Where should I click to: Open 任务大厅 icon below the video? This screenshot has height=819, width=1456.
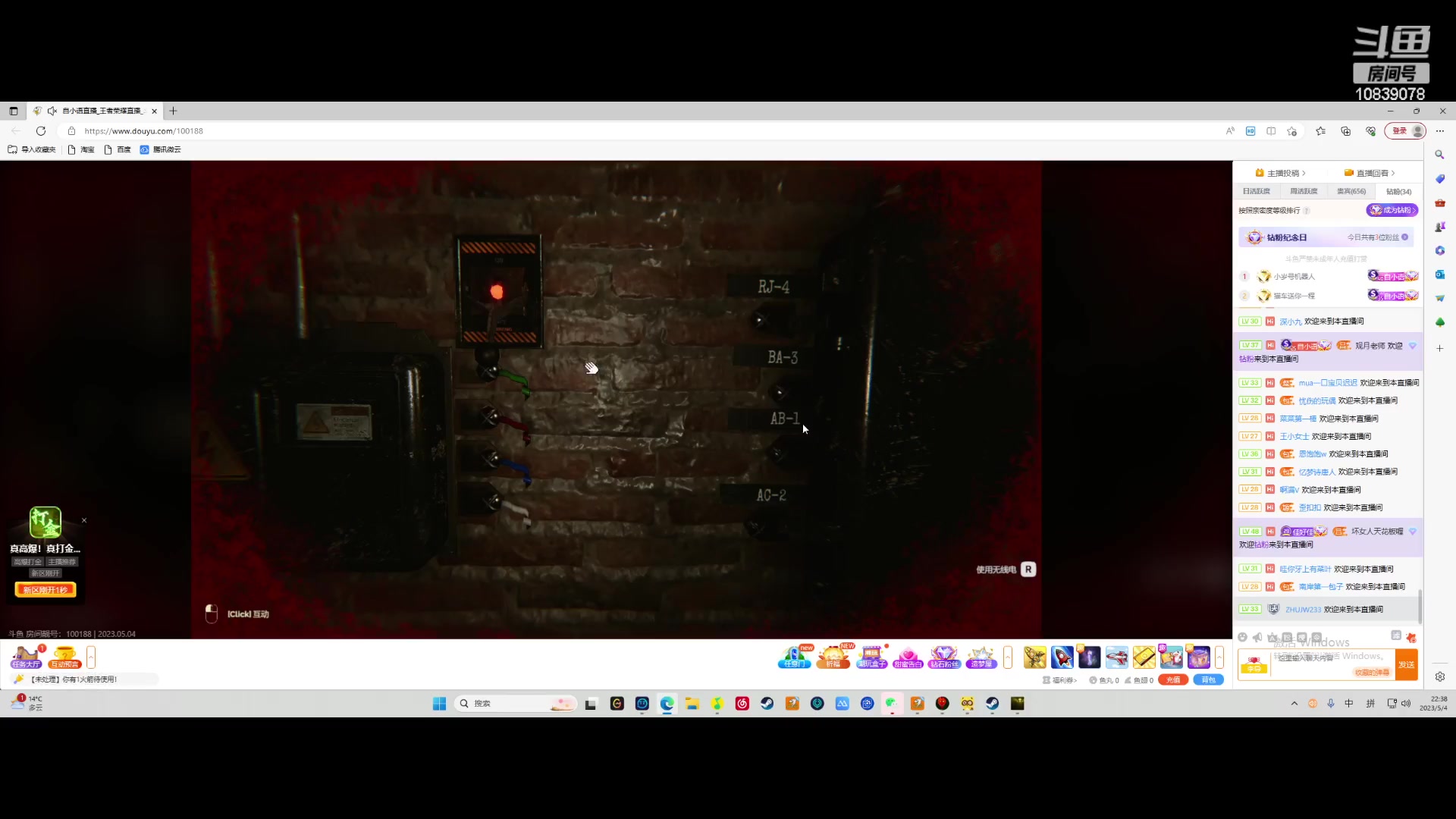tap(26, 657)
